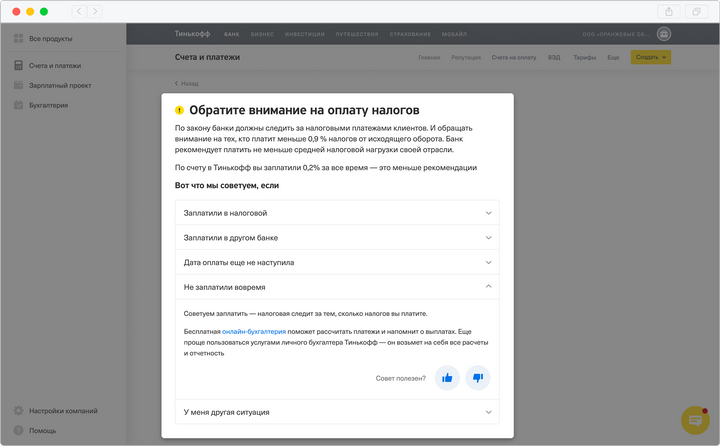The height and width of the screenshot is (446, 720).
Task: Open the Создать dropdown button
Action: [651, 57]
